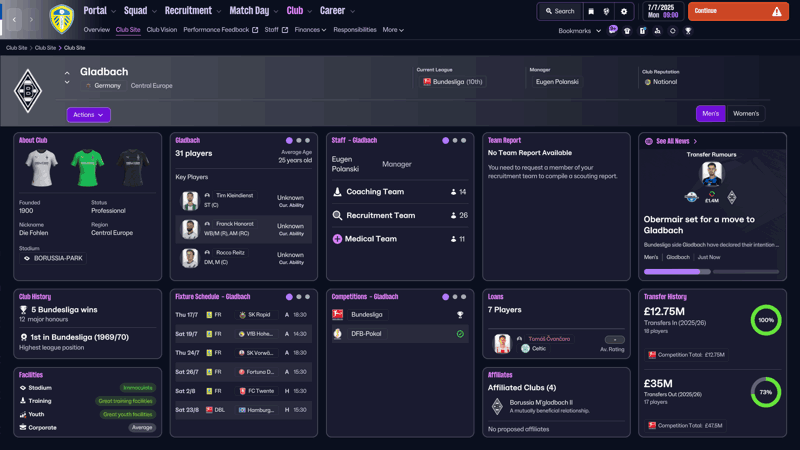The image size is (800, 450).
Task: Click the Borussia M'gladbach II crest
Action: (497, 406)
